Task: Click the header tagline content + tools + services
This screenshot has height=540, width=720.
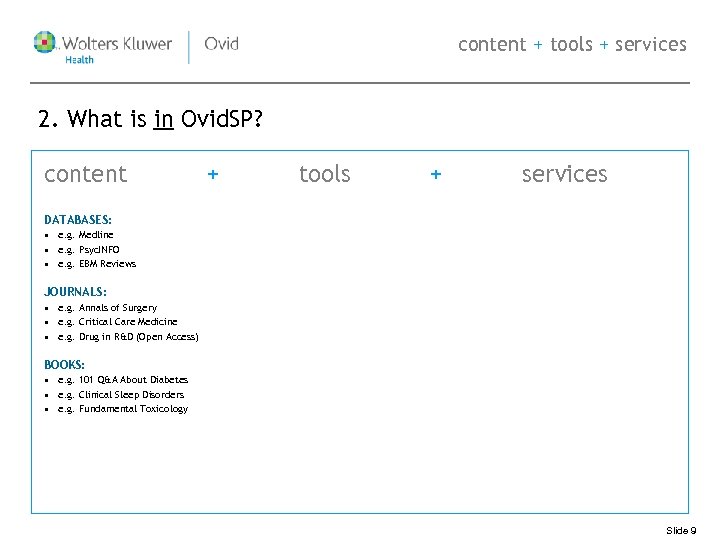Action: click(572, 45)
